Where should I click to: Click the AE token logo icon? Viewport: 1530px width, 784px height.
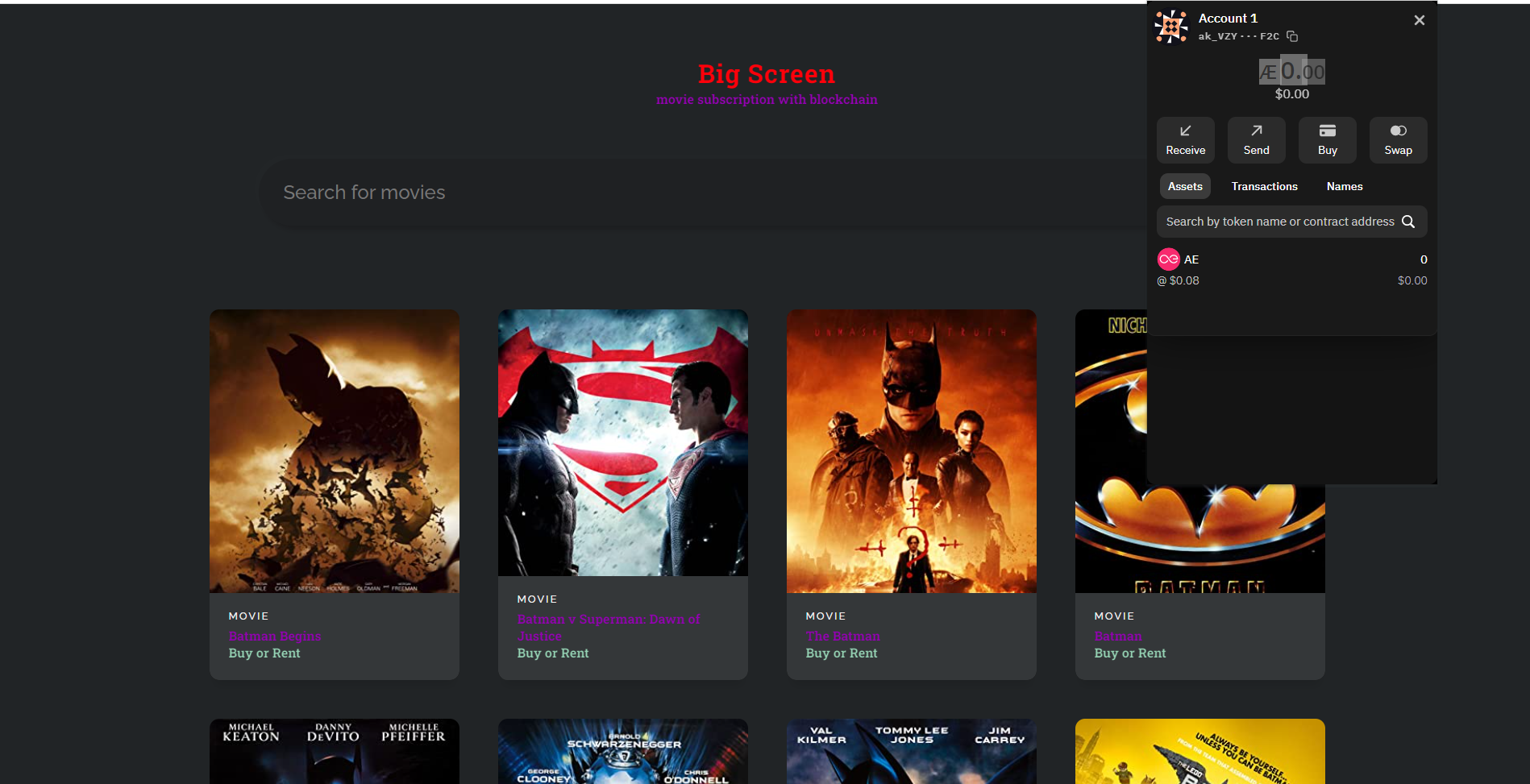(1169, 259)
